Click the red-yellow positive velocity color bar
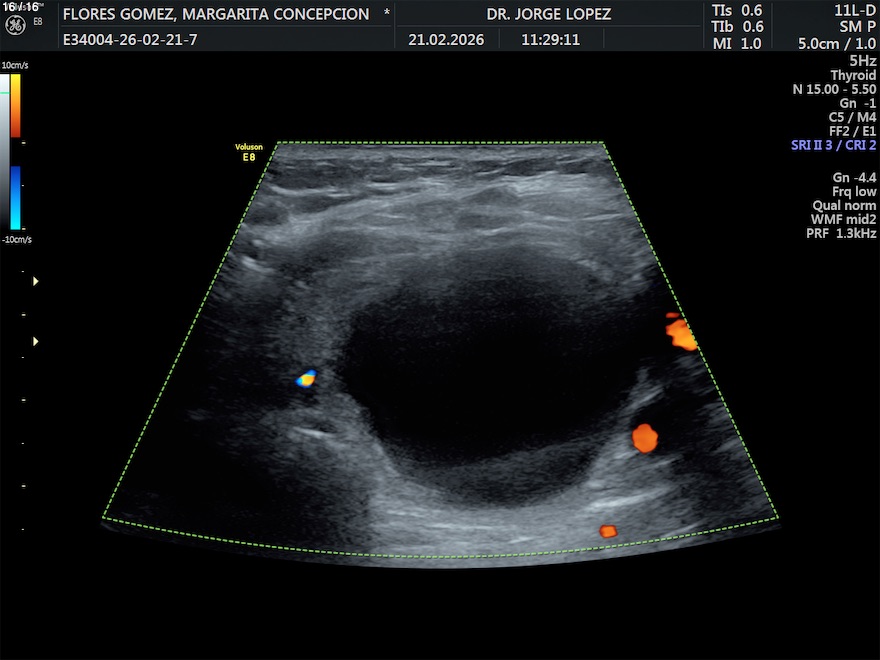880x660 pixels. tap(16, 106)
